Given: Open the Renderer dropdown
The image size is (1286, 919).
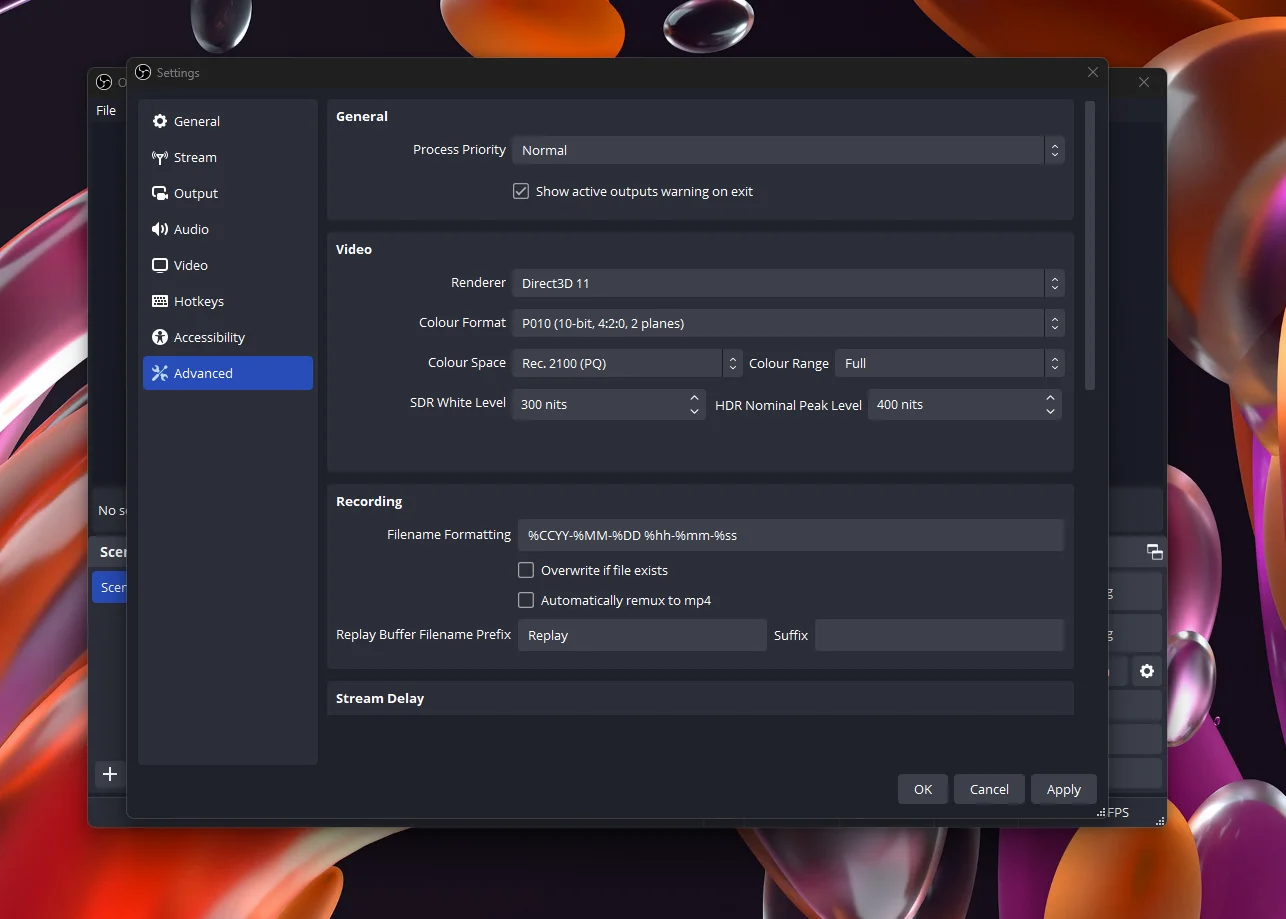Looking at the screenshot, I should click(788, 283).
